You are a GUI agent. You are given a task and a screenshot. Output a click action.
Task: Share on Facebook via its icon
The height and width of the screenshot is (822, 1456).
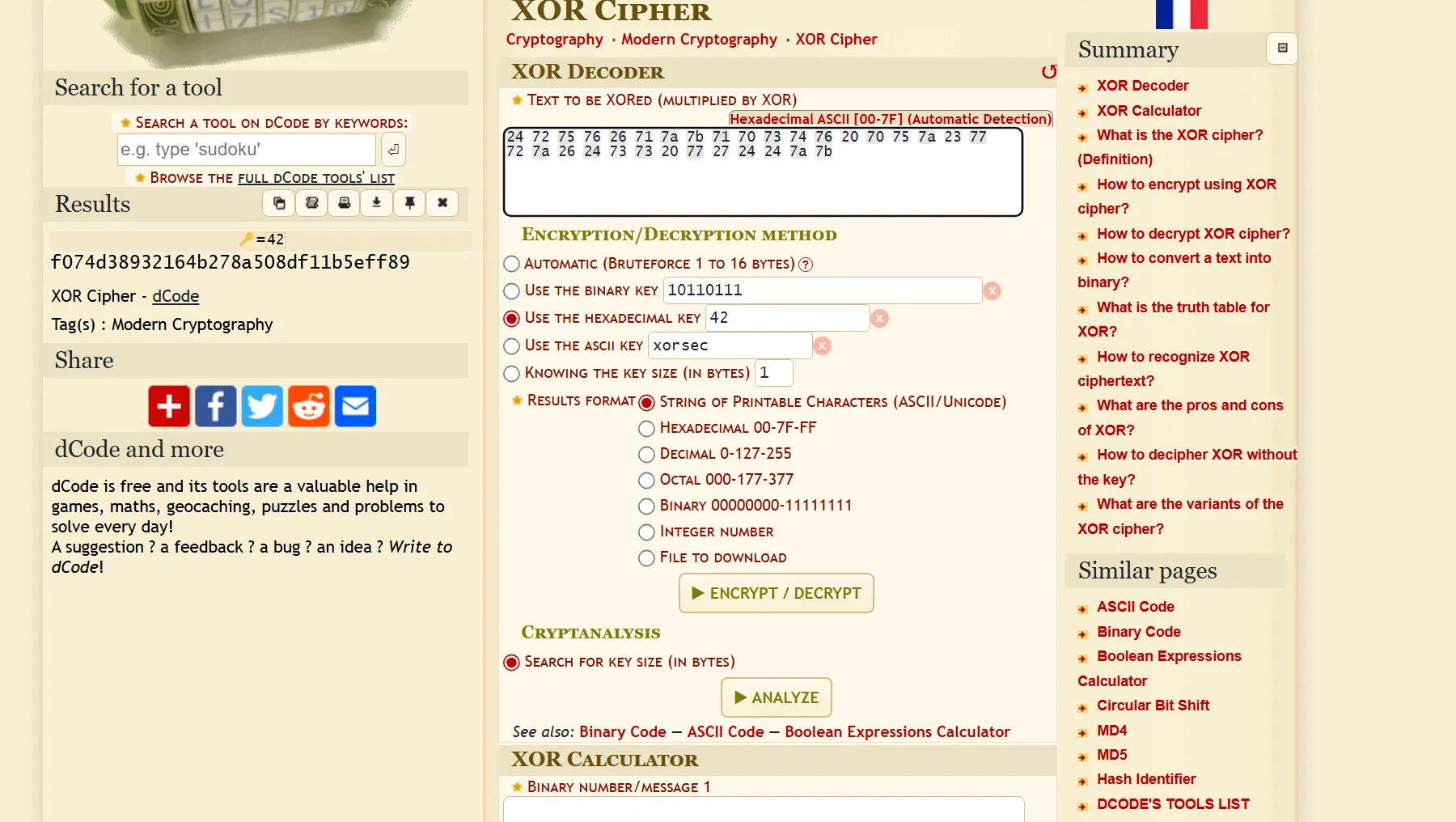[215, 406]
